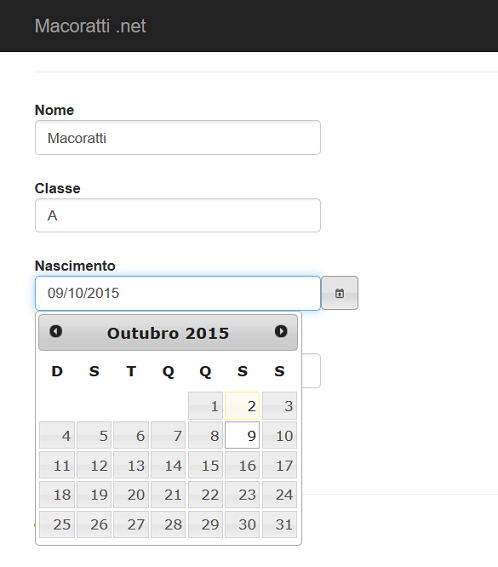Pick day 4 in the datepicker
Viewport: 498px width, 567px height.
(x=57, y=435)
